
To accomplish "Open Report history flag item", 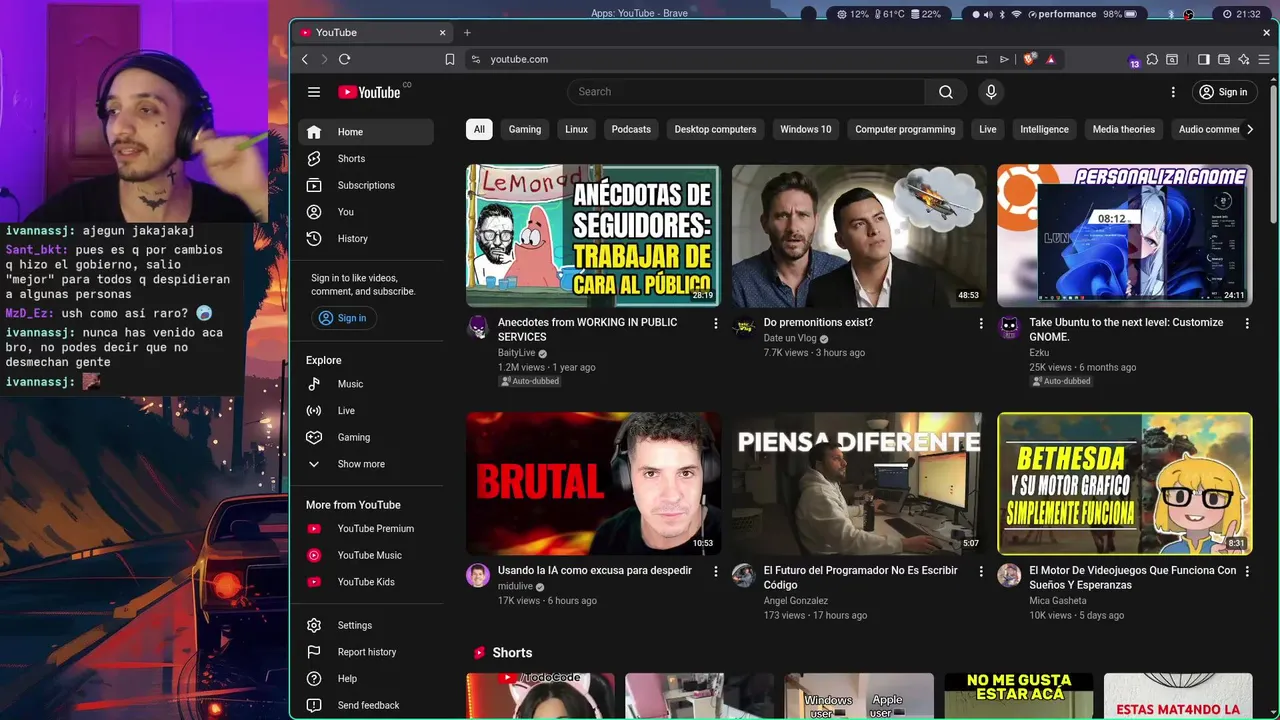I will [365, 652].
